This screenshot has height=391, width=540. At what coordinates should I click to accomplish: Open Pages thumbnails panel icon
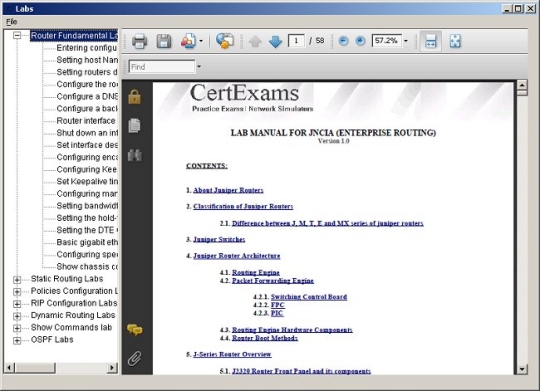click(134, 125)
